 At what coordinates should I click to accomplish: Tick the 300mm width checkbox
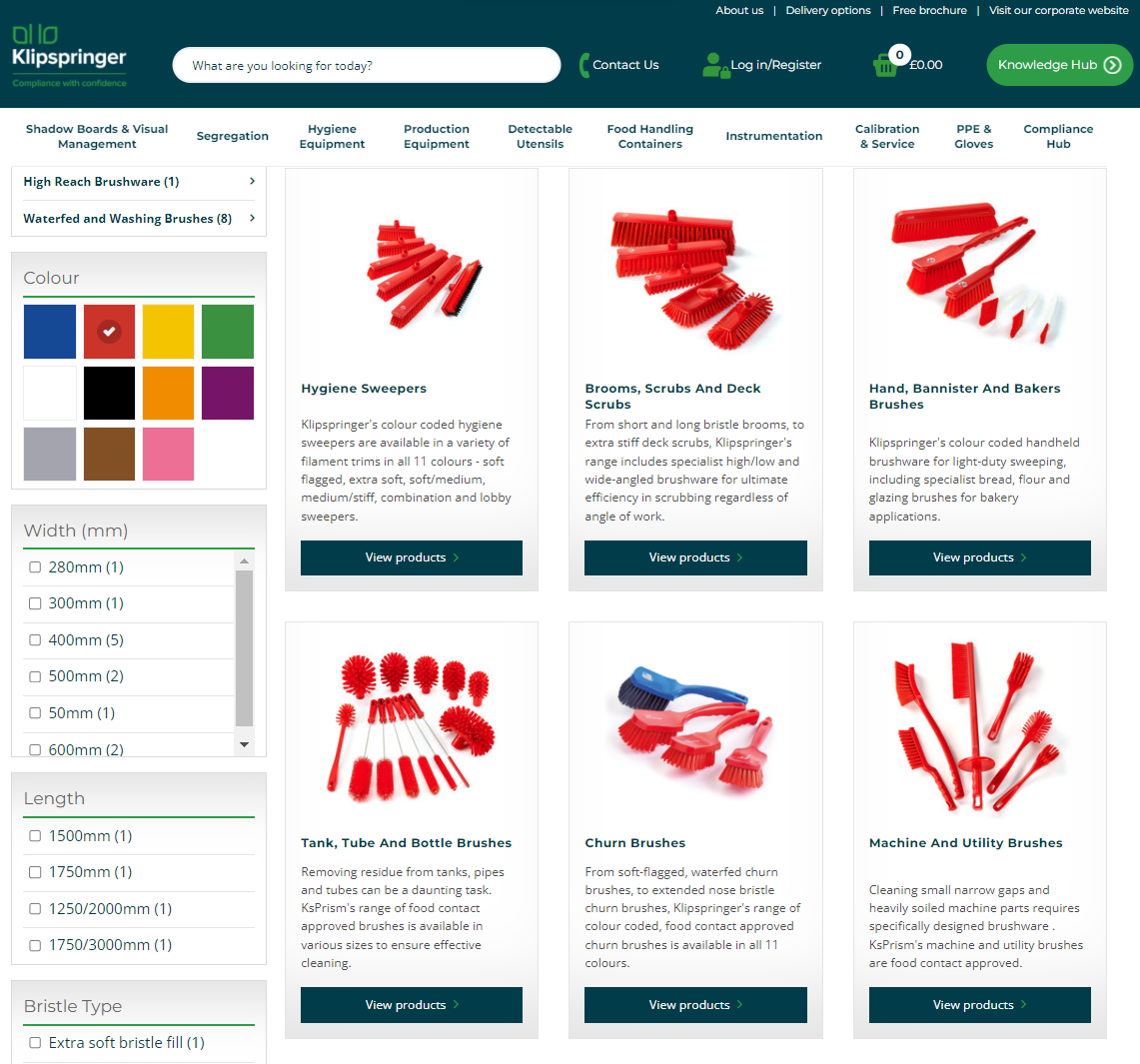point(35,603)
